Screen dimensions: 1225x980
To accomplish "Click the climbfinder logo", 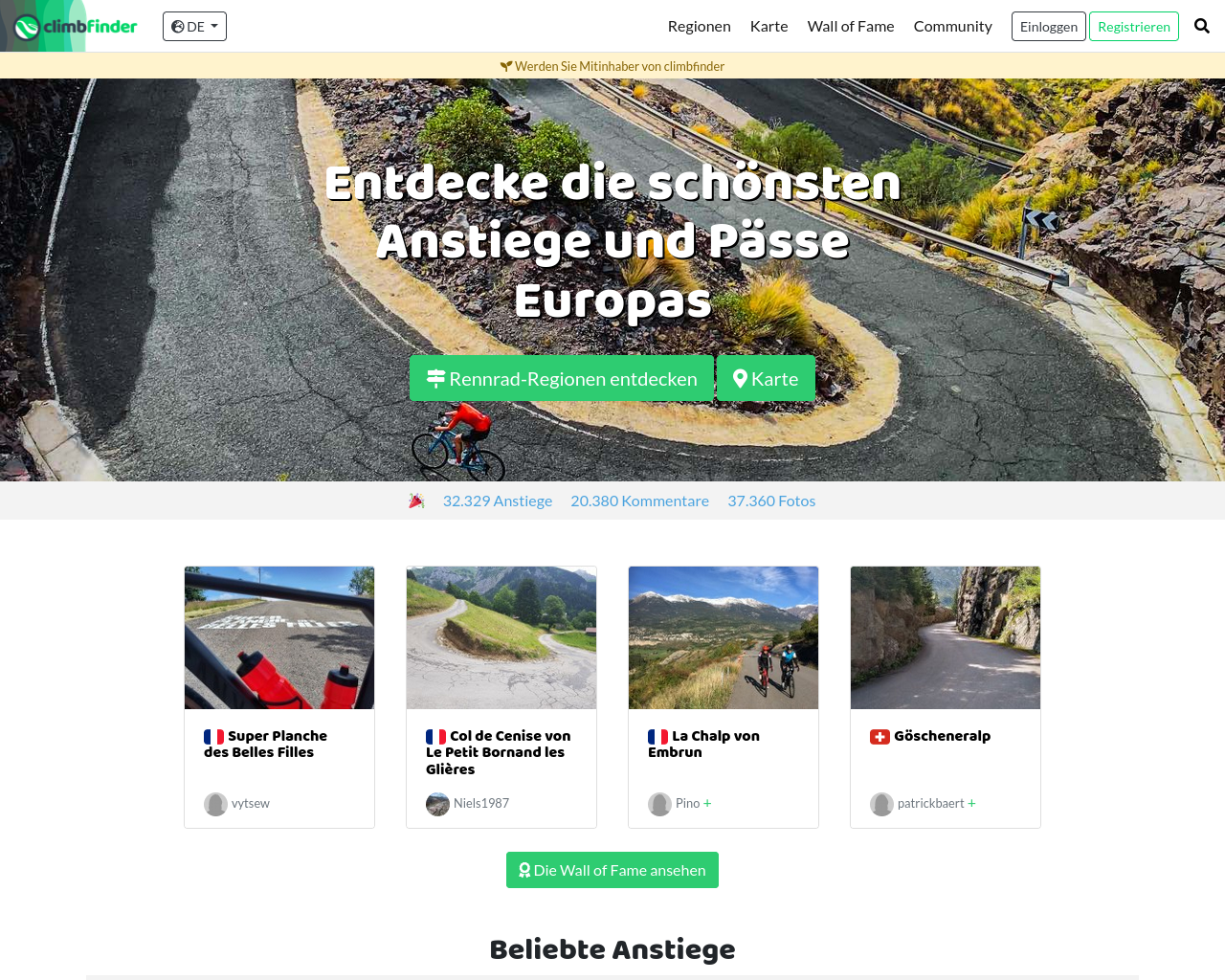I will [x=76, y=27].
